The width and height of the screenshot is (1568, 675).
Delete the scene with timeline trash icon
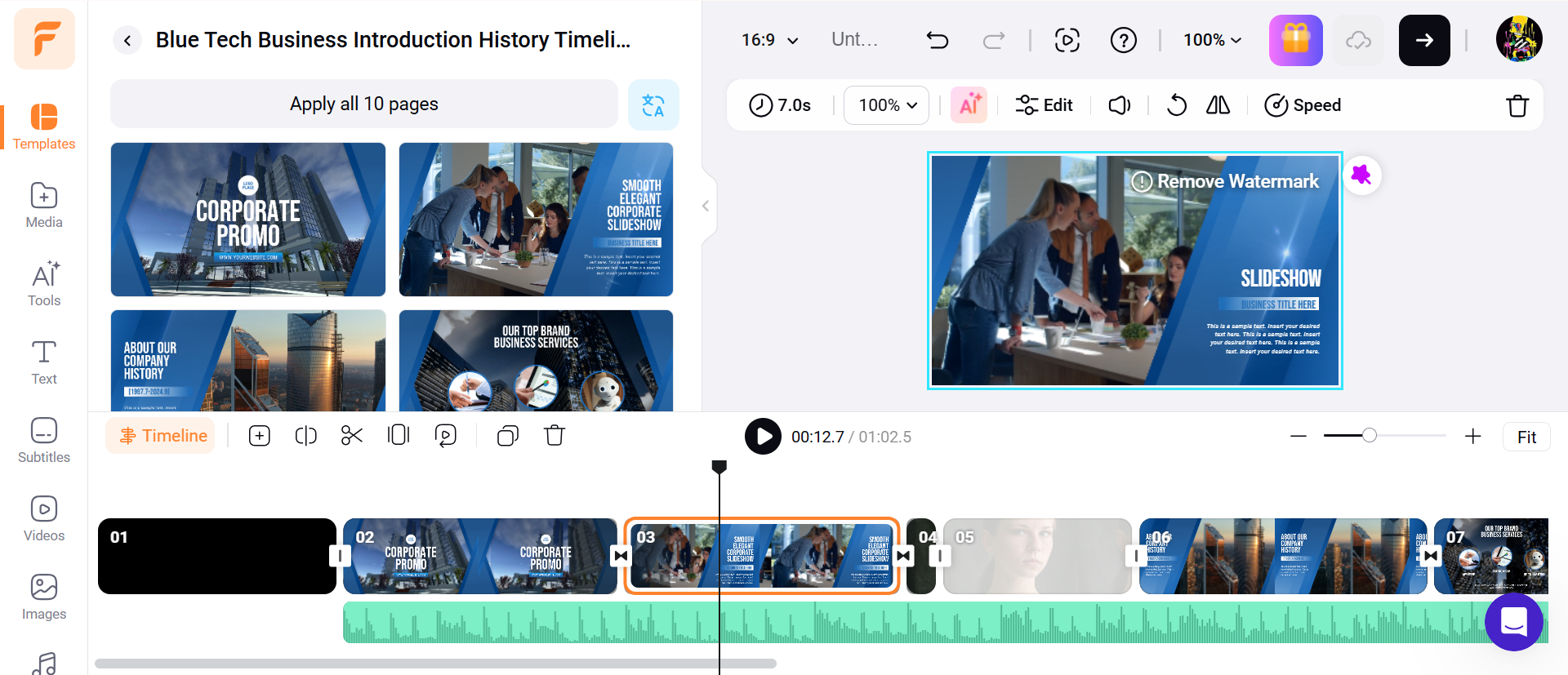tap(555, 436)
